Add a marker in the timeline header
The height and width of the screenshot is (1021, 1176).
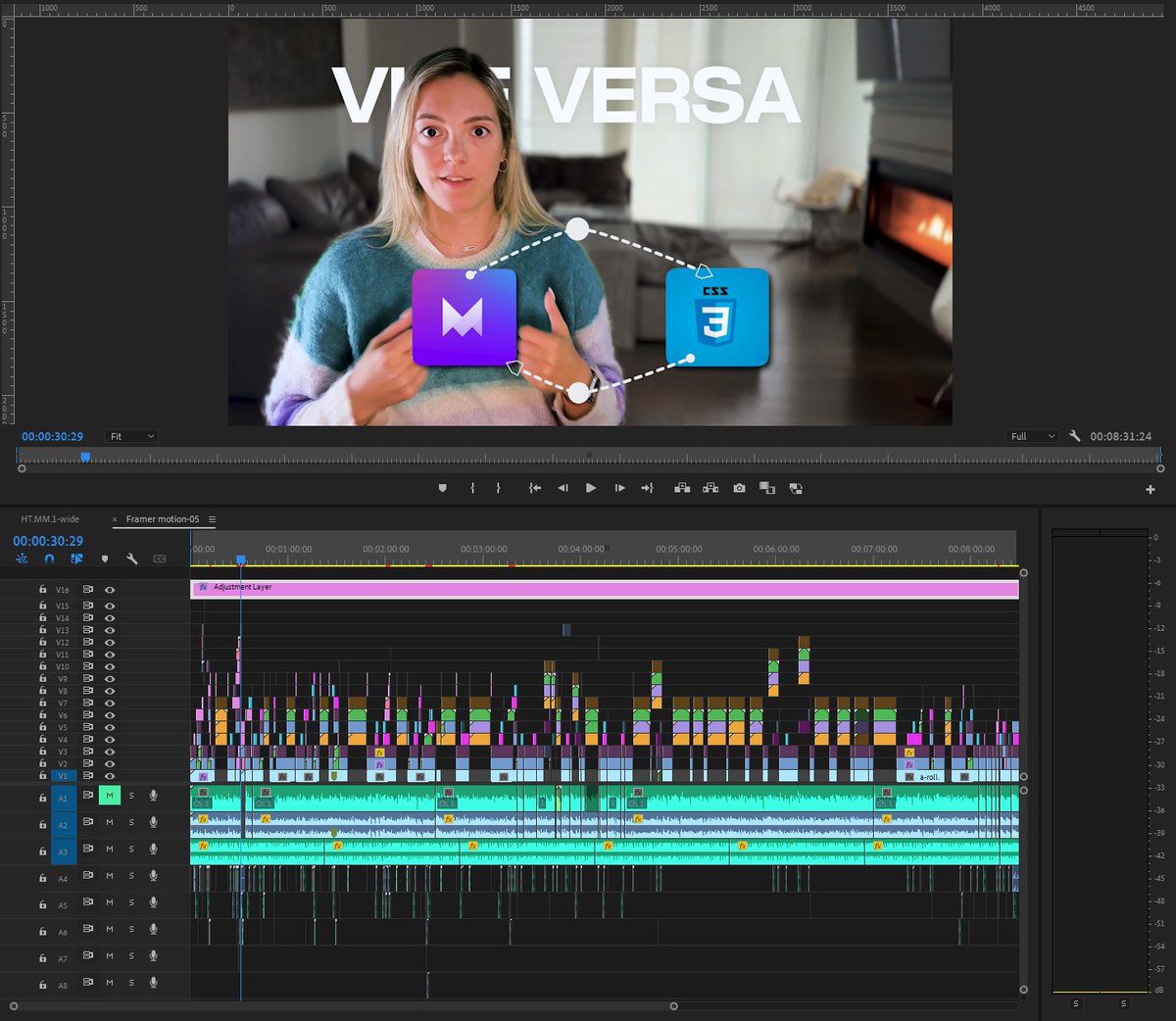[x=105, y=559]
